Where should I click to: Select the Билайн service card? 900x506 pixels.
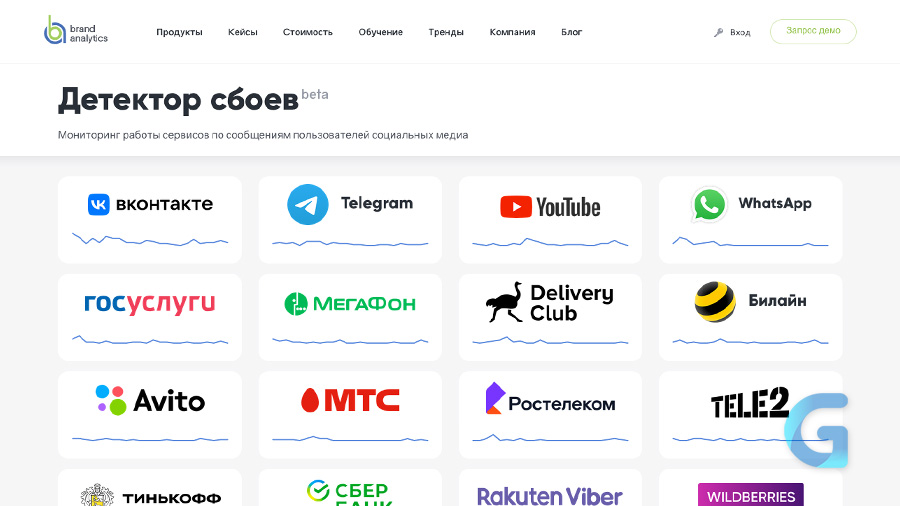point(751,317)
